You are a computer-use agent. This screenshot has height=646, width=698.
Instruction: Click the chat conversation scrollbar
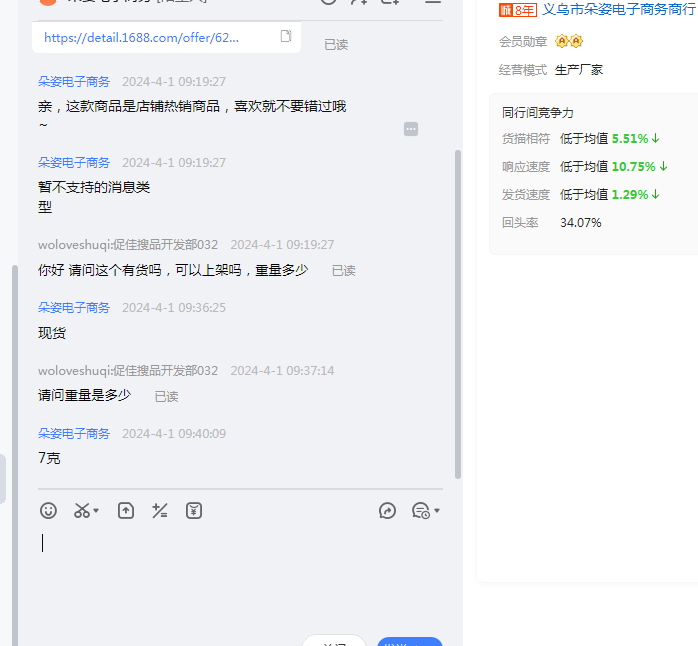458,310
